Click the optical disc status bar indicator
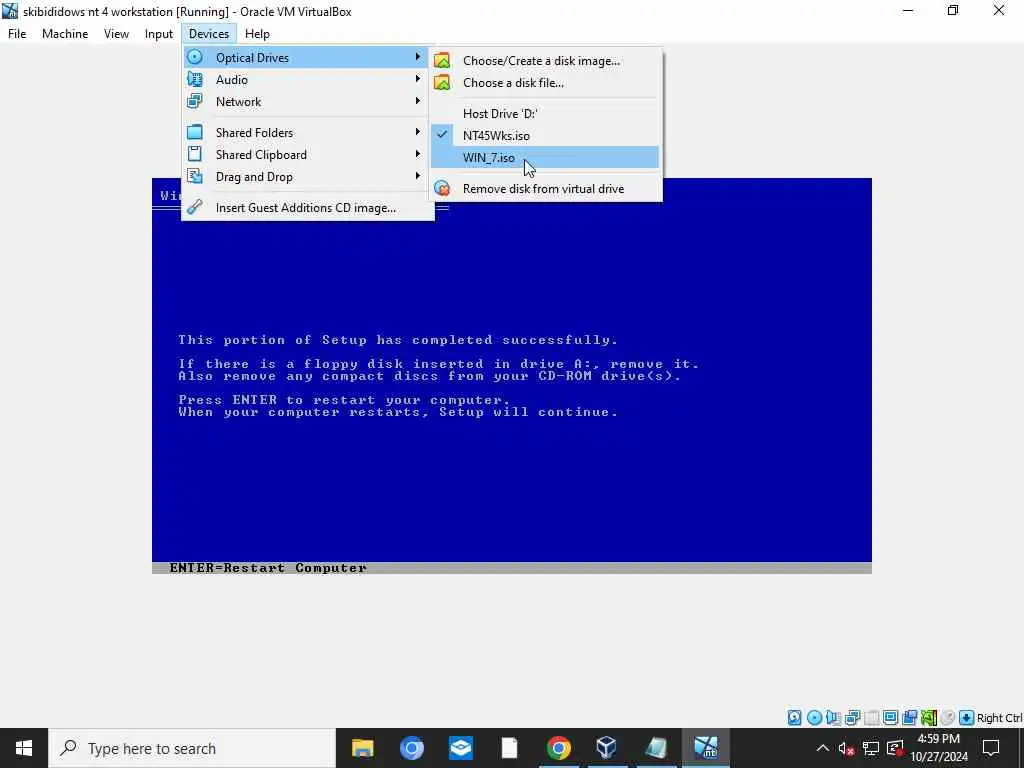Screen dimensions: 1024x768 coord(814,718)
